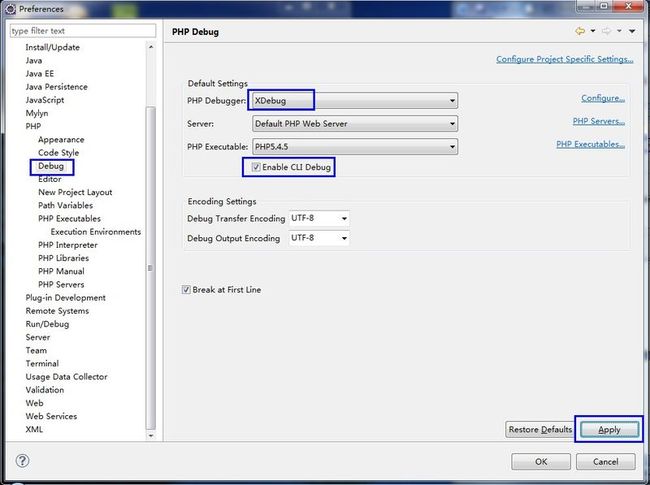The height and width of the screenshot is (485, 650).
Task: Select Web Services tree item
Action: (x=51, y=416)
